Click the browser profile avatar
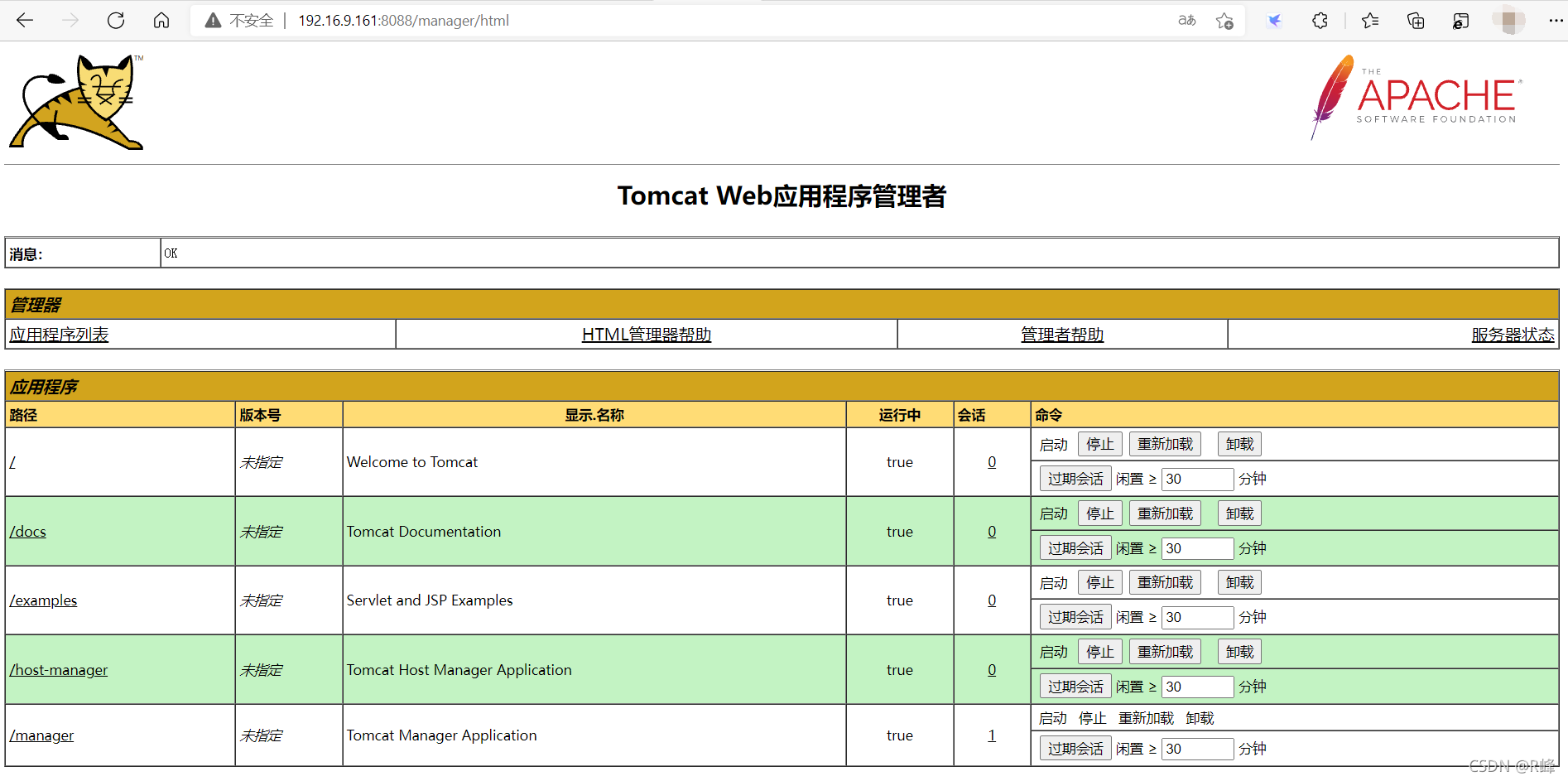Viewport: 1568px width, 781px height. (1508, 20)
